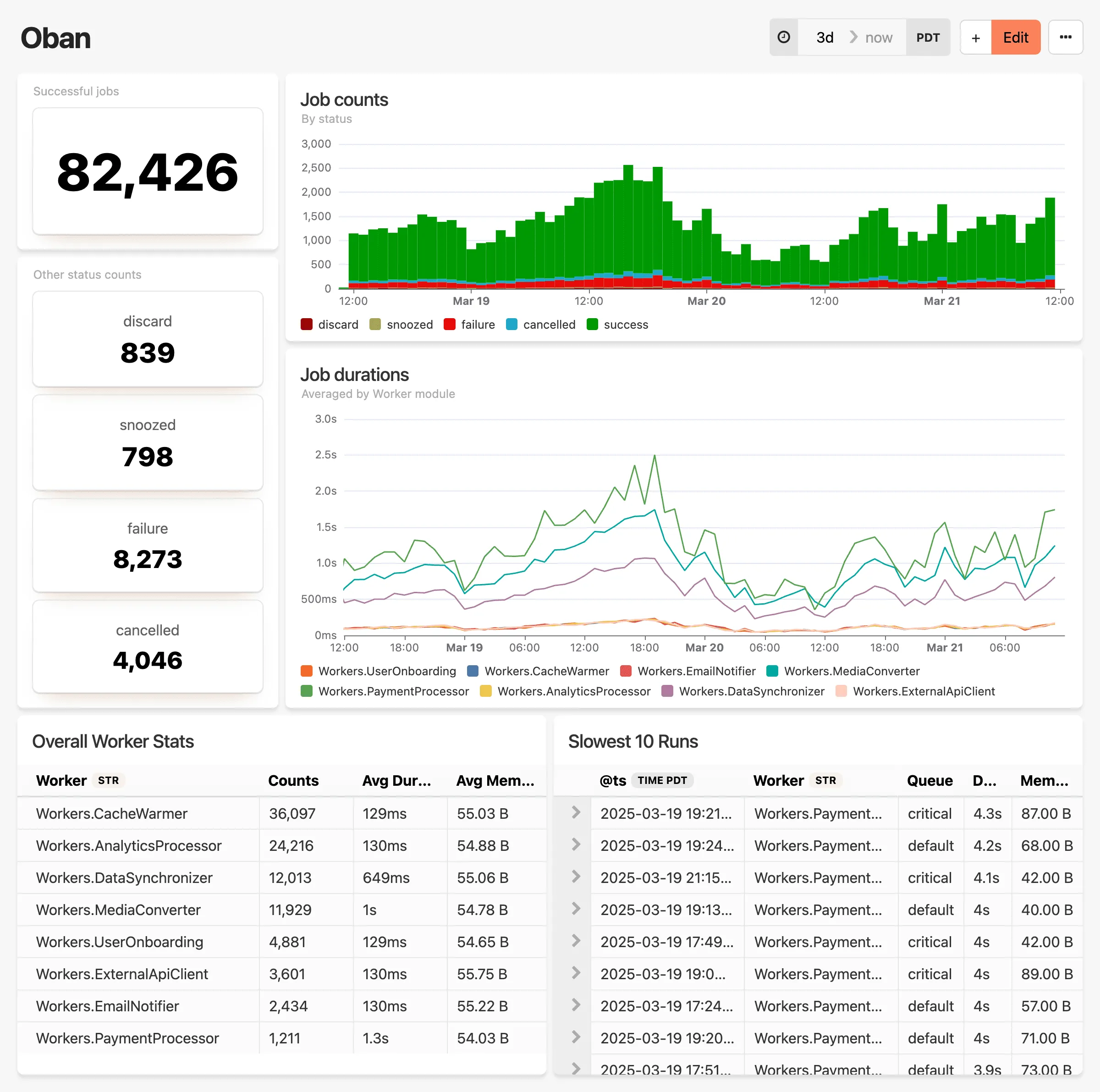This screenshot has height=1092, width=1100.
Task: Click the clock icon in the time range picker
Action: point(783,37)
